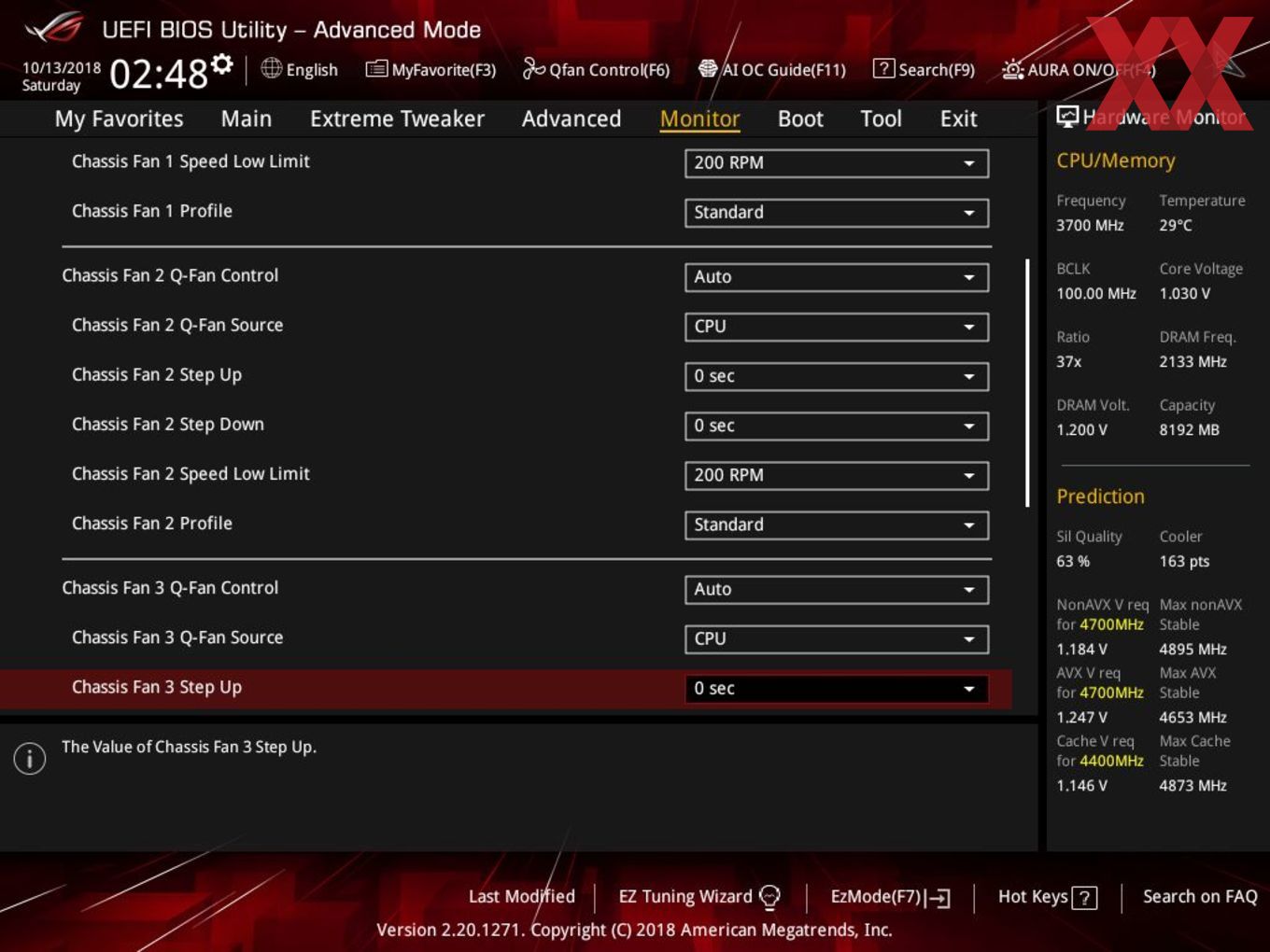1270x952 pixels.
Task: Go to Boot tab
Action: [800, 119]
